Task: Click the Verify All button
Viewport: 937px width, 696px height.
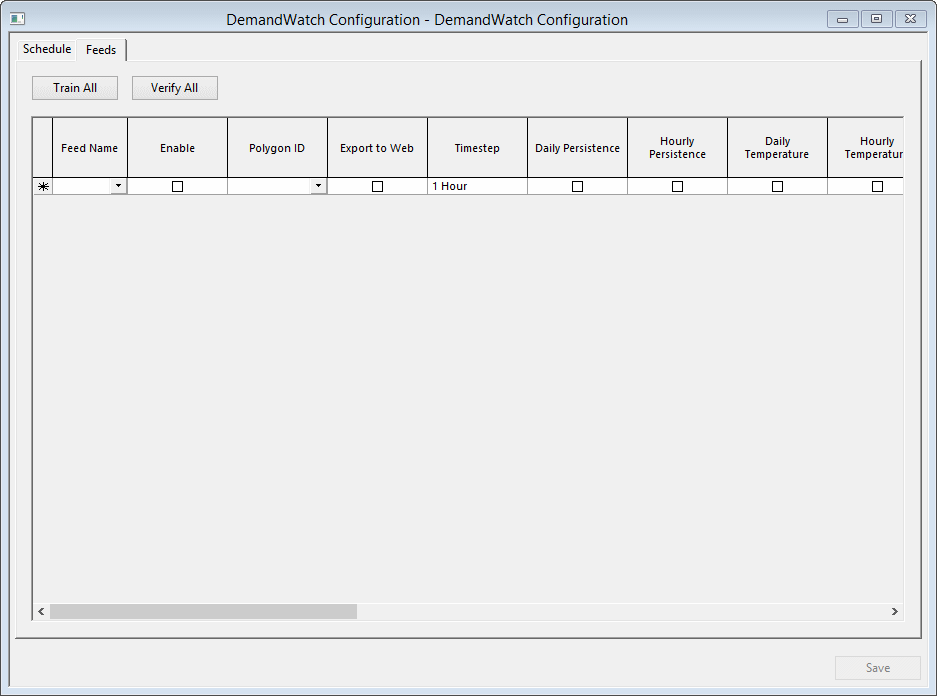Action: tap(174, 87)
